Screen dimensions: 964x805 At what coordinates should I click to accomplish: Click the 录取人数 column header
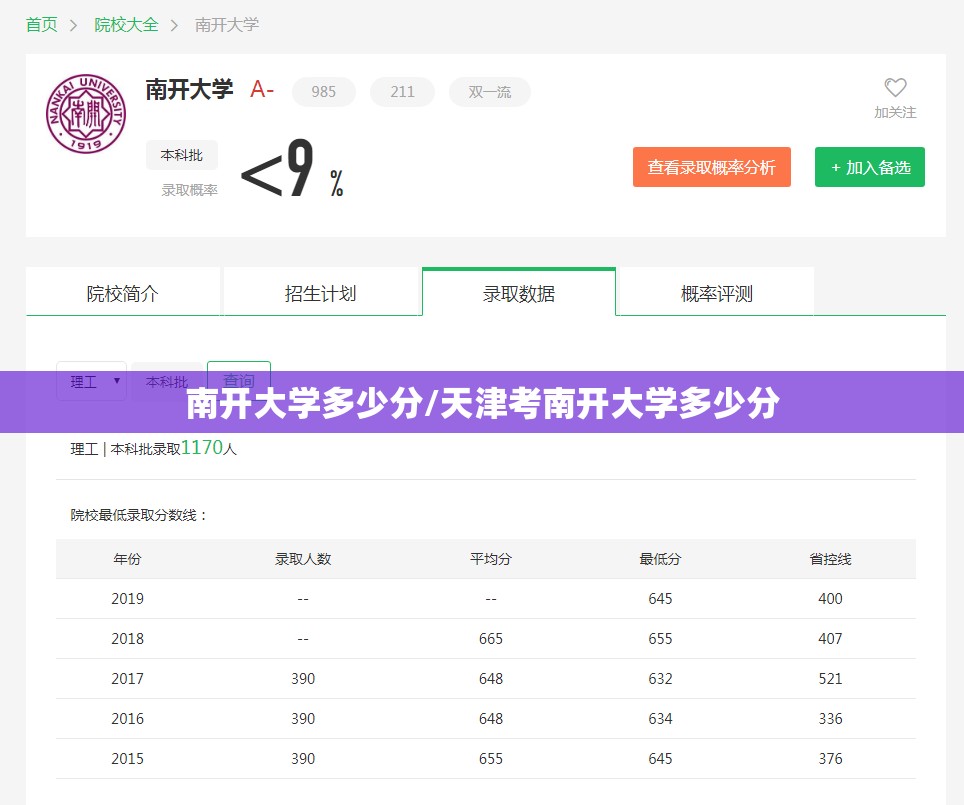pyautogui.click(x=303, y=559)
